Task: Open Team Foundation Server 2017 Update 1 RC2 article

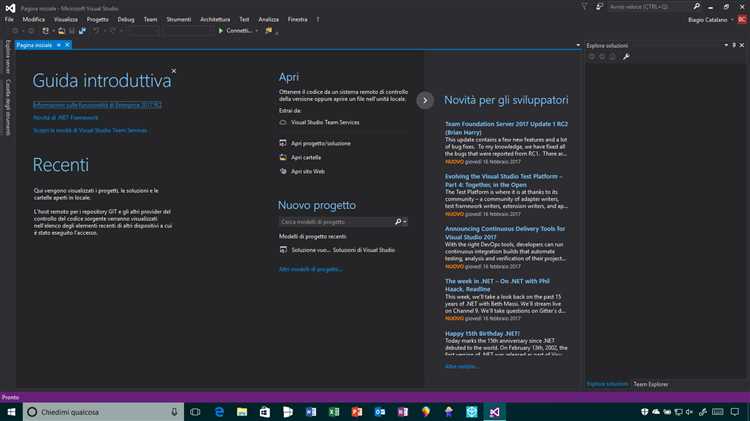Action: click(x=506, y=128)
